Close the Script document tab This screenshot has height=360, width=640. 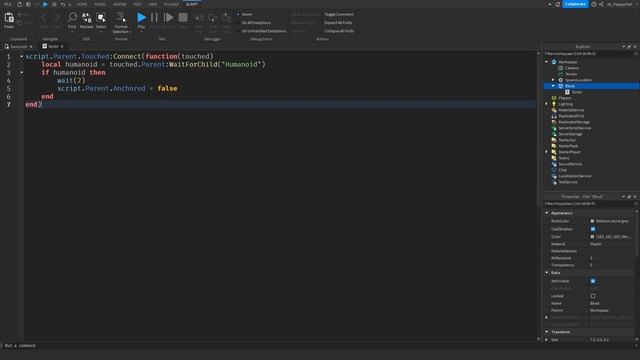coord(62,47)
